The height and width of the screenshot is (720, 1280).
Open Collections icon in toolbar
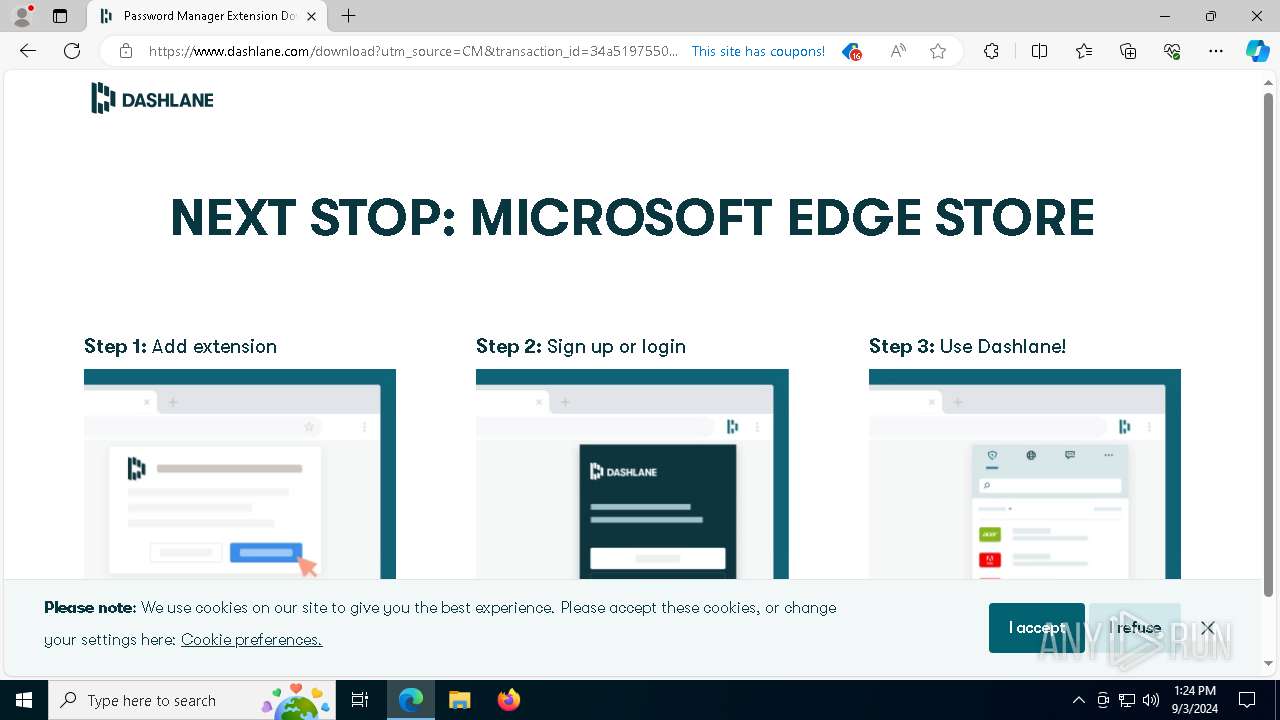tap(1128, 51)
